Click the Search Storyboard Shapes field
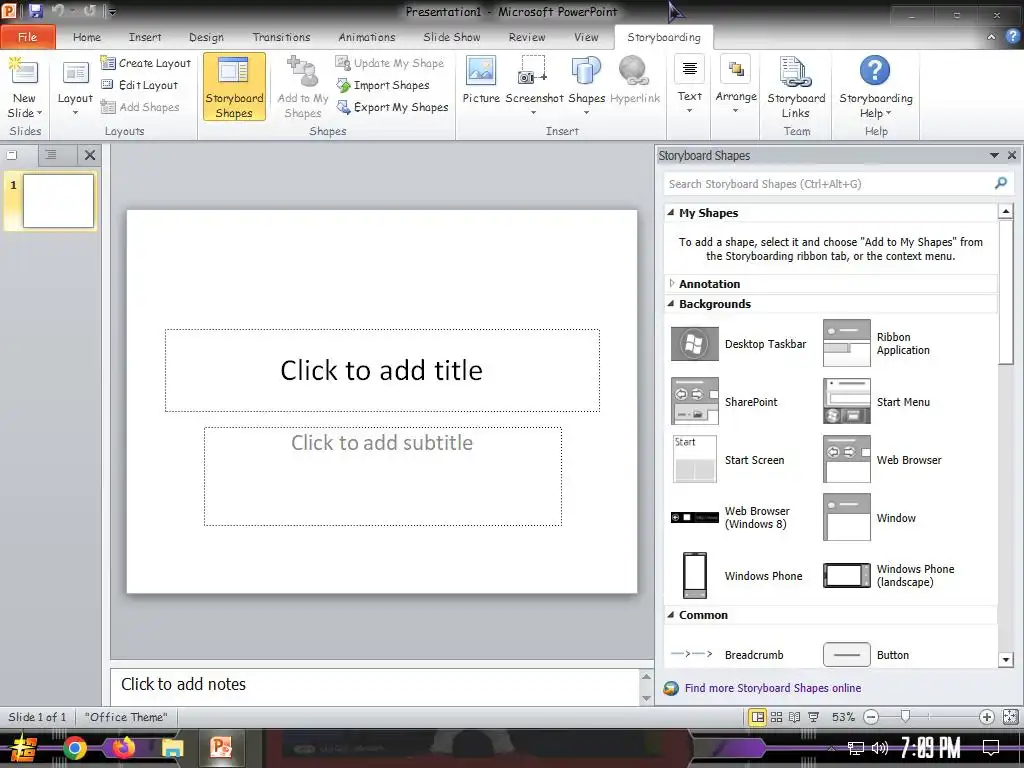The height and width of the screenshot is (768, 1024). pos(828,184)
